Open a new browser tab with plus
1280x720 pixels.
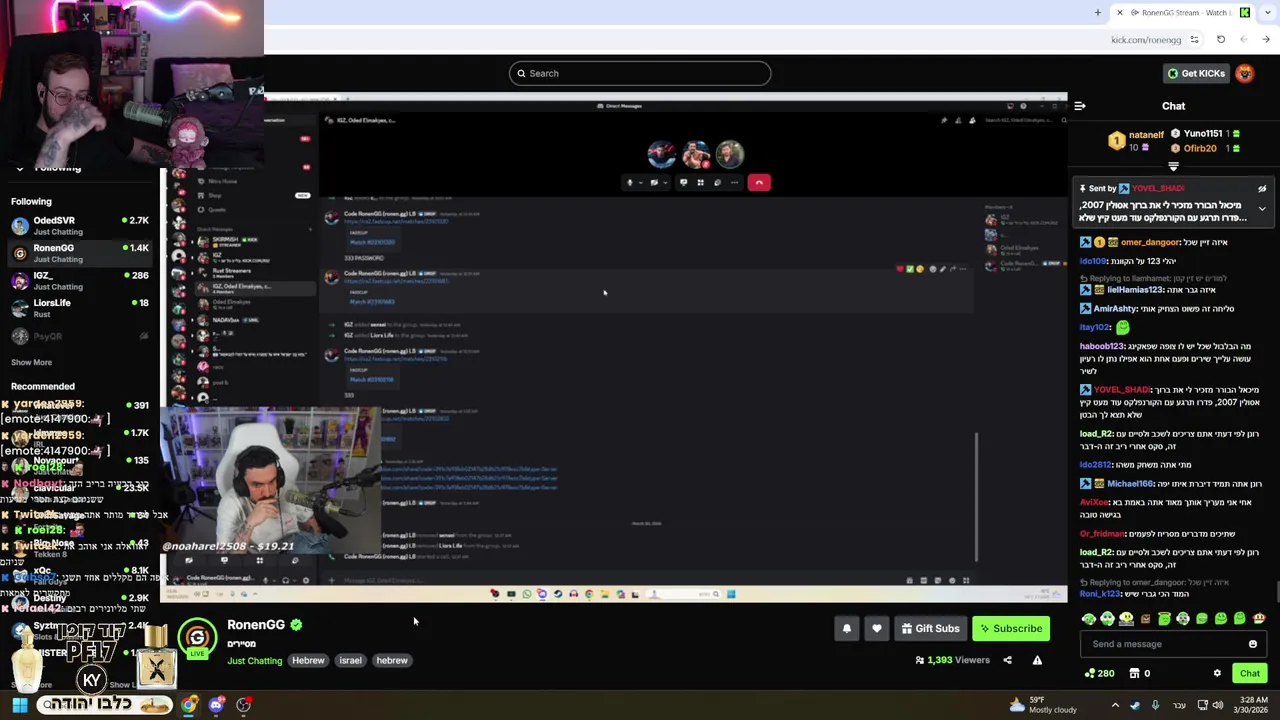click(x=1097, y=12)
